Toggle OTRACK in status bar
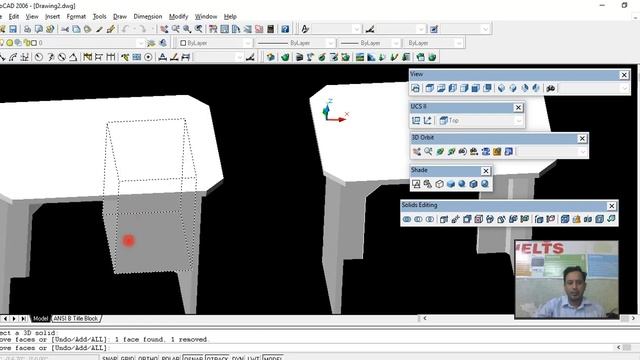The image size is (640, 360). click(217, 358)
